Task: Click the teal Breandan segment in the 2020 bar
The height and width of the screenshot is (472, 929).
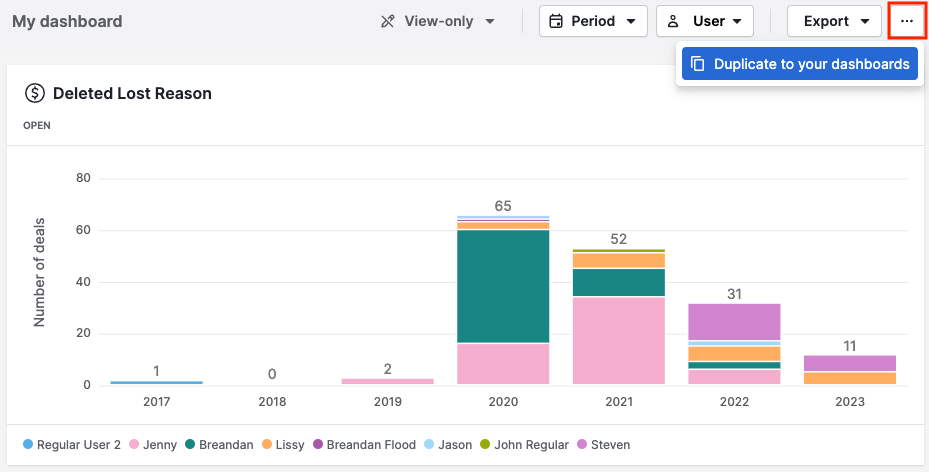Action: tap(503, 286)
